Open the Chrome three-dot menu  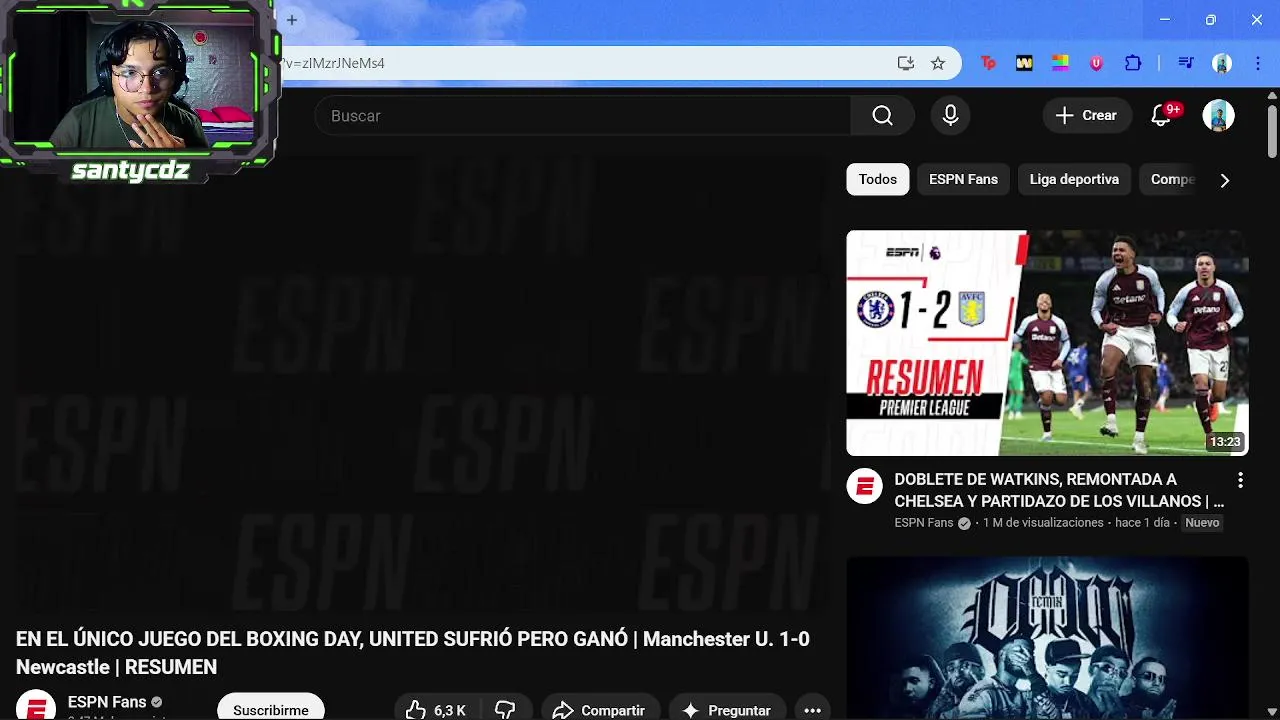tap(1258, 63)
